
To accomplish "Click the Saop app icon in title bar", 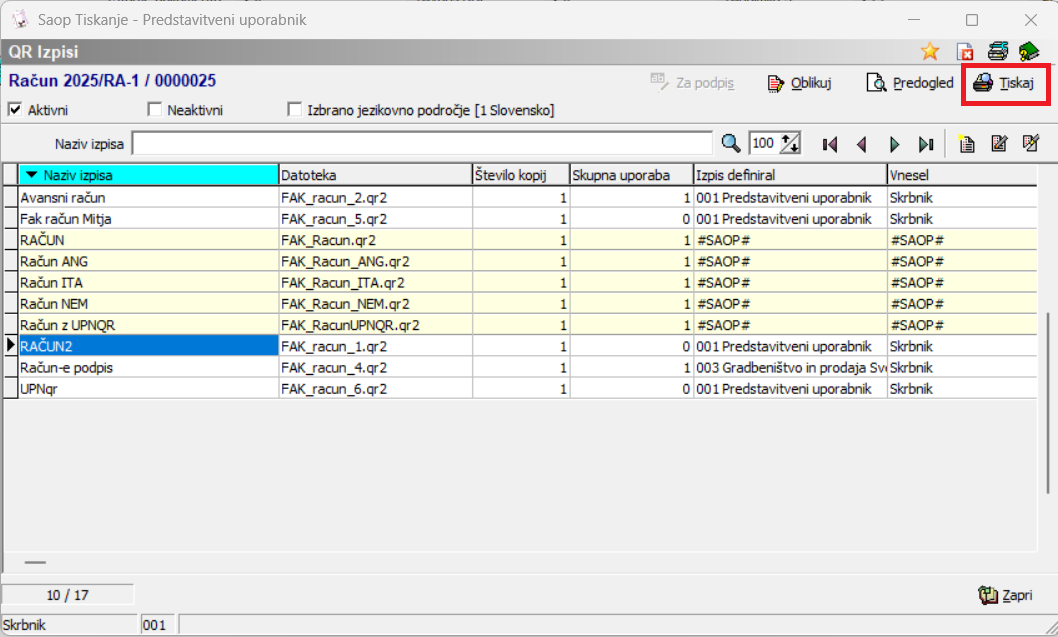I will click(20, 20).
